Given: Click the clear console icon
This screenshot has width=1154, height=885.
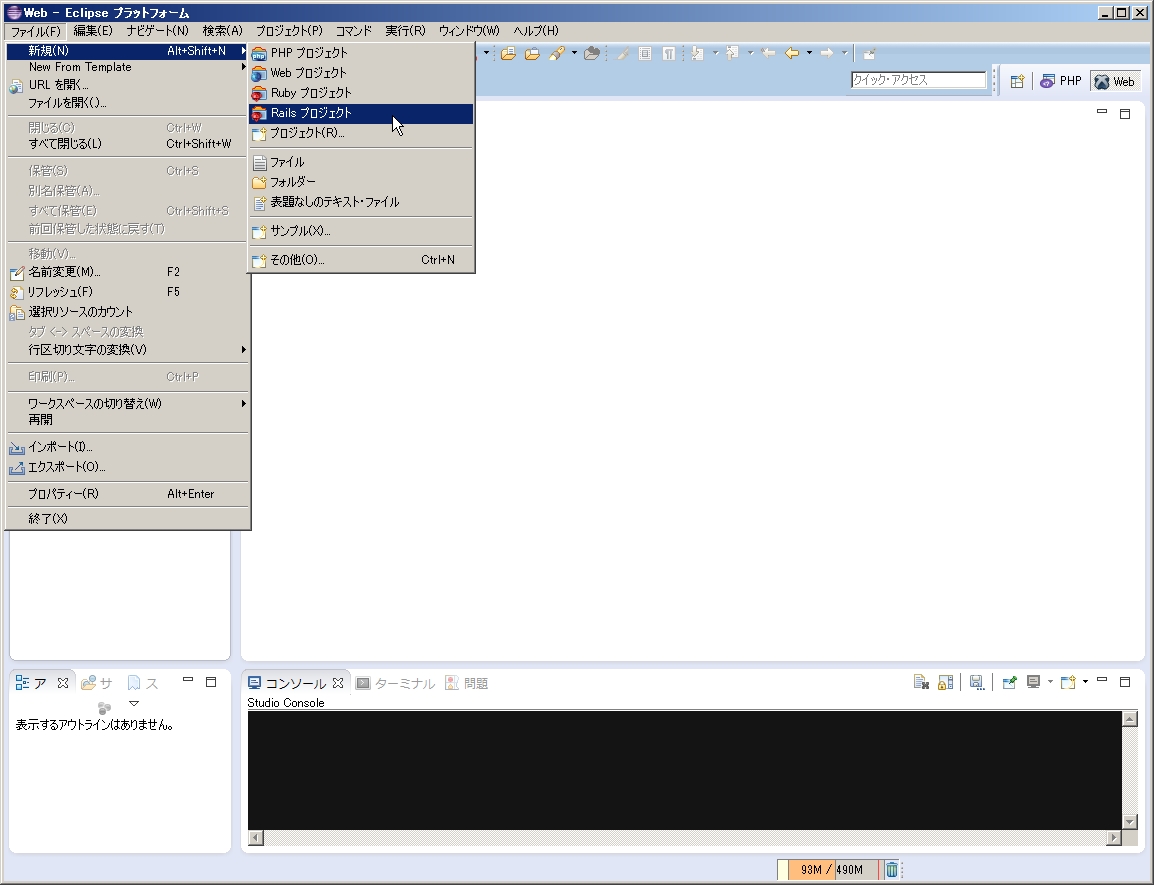Looking at the screenshot, I should coord(921,683).
